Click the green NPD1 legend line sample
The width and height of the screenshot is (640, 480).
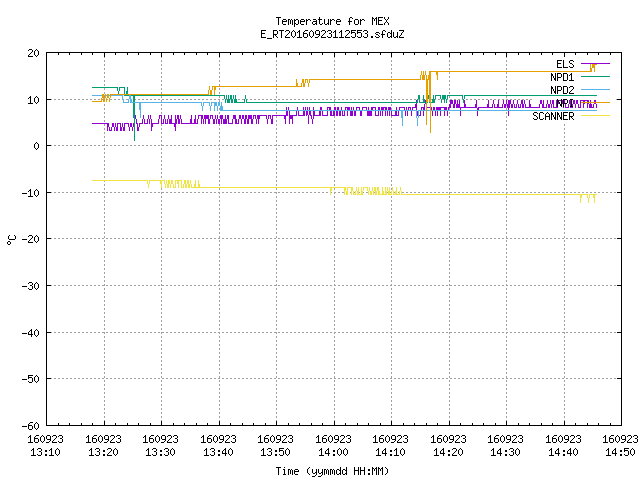click(x=595, y=77)
